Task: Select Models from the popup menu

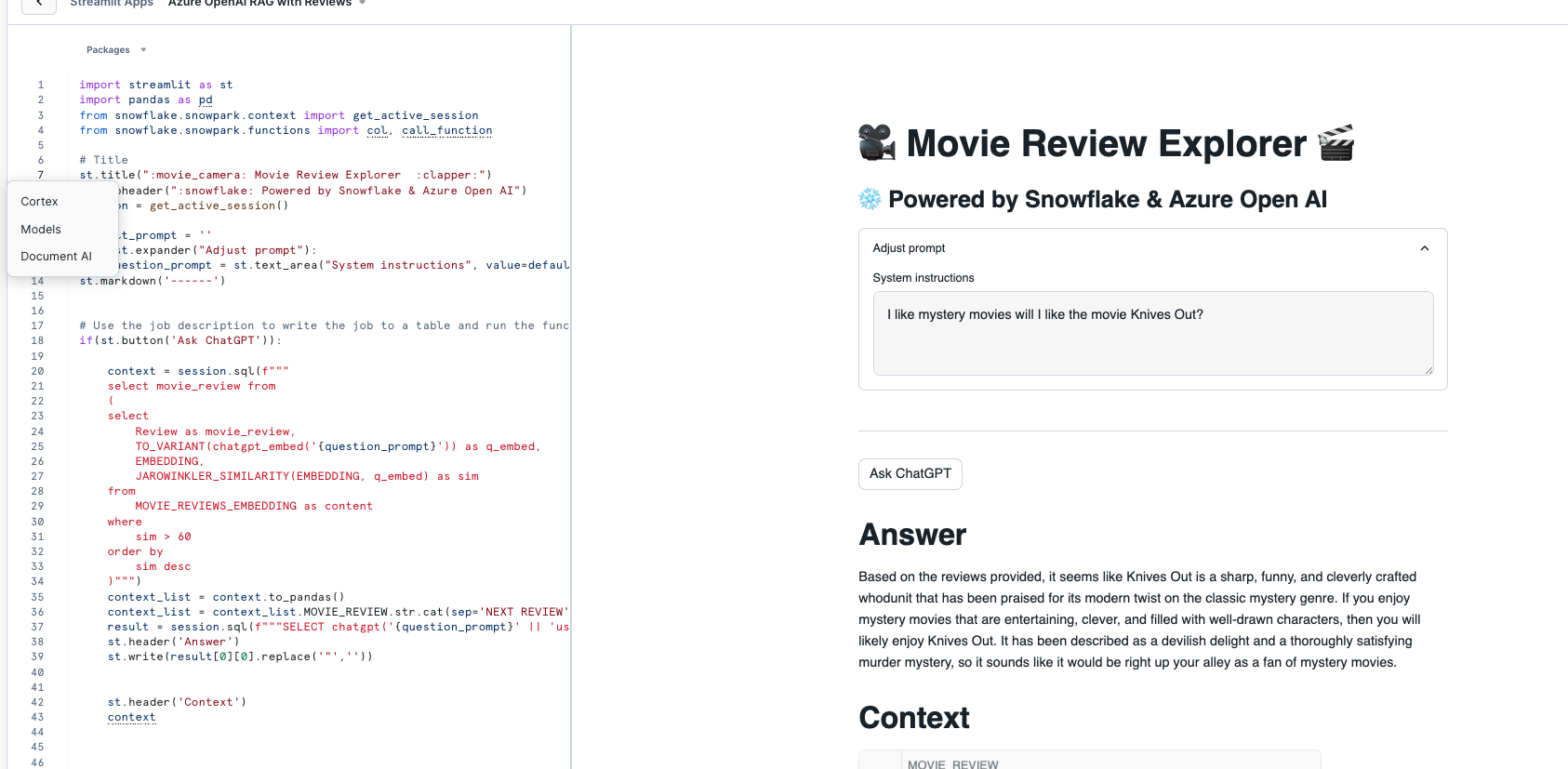Action: tap(41, 230)
